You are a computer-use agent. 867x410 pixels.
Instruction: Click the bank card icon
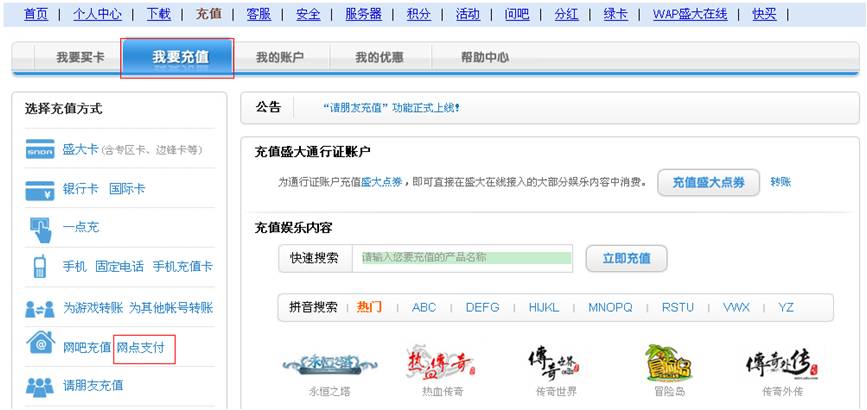click(40, 191)
